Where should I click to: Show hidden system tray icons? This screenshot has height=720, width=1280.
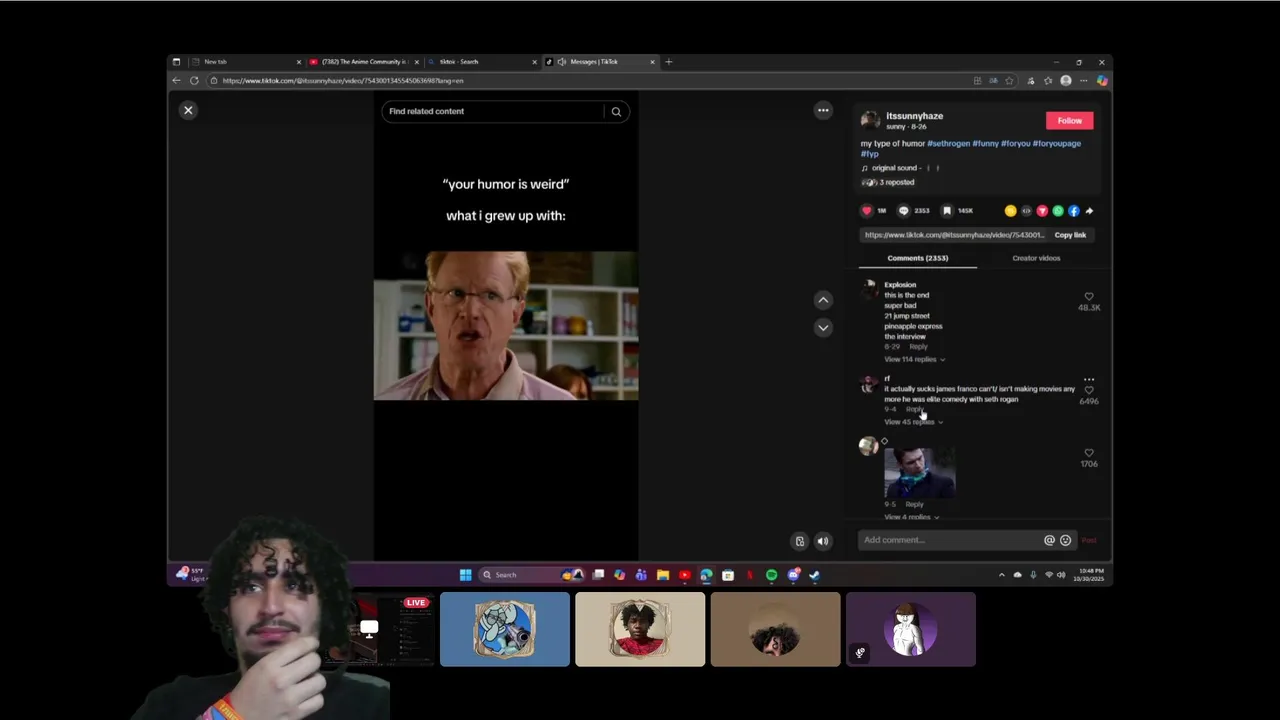click(x=1002, y=575)
